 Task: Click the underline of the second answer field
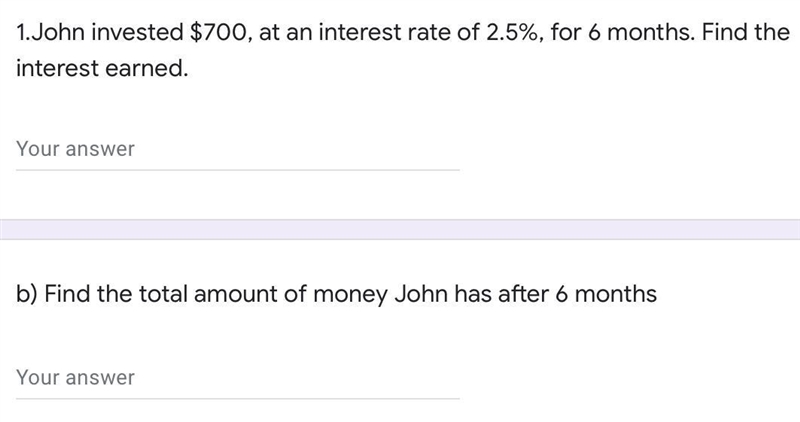(238, 399)
